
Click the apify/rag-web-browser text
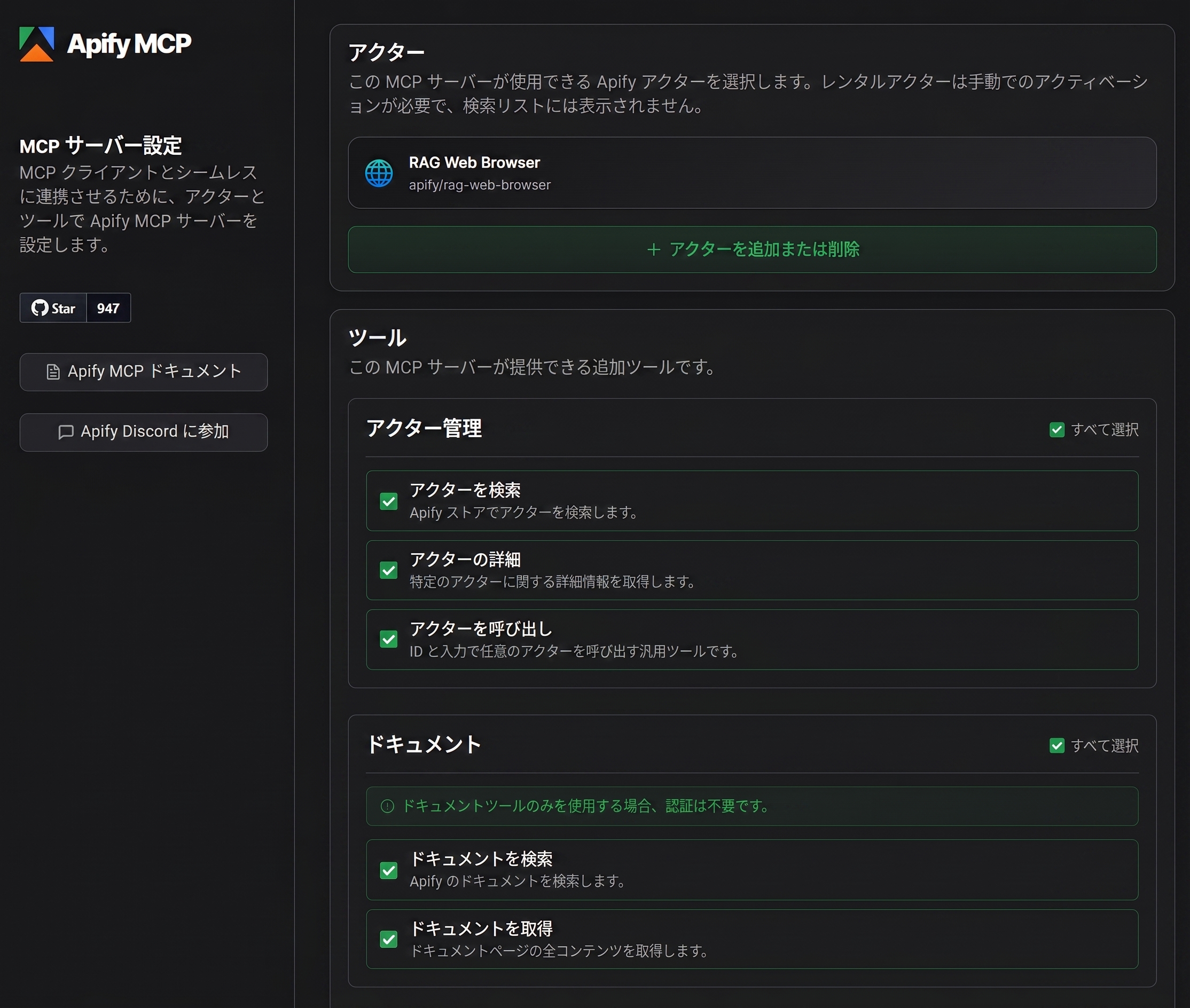click(x=480, y=185)
